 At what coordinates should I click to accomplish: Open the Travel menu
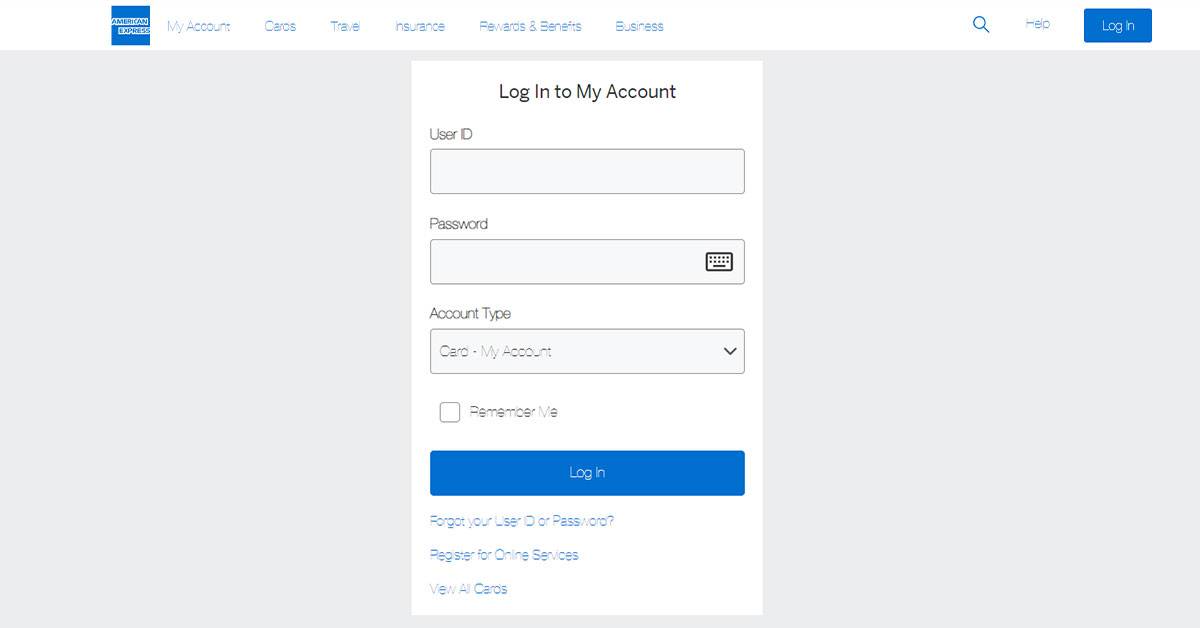(x=345, y=26)
